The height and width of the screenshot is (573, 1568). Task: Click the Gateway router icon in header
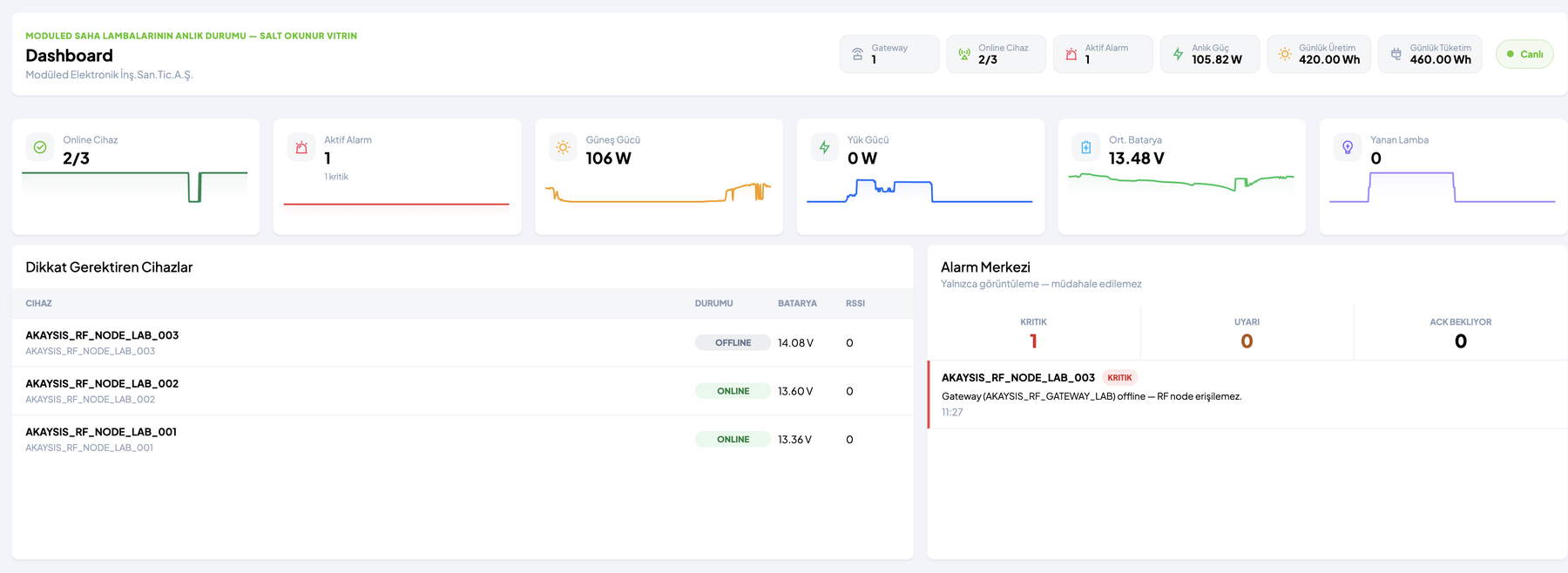857,54
